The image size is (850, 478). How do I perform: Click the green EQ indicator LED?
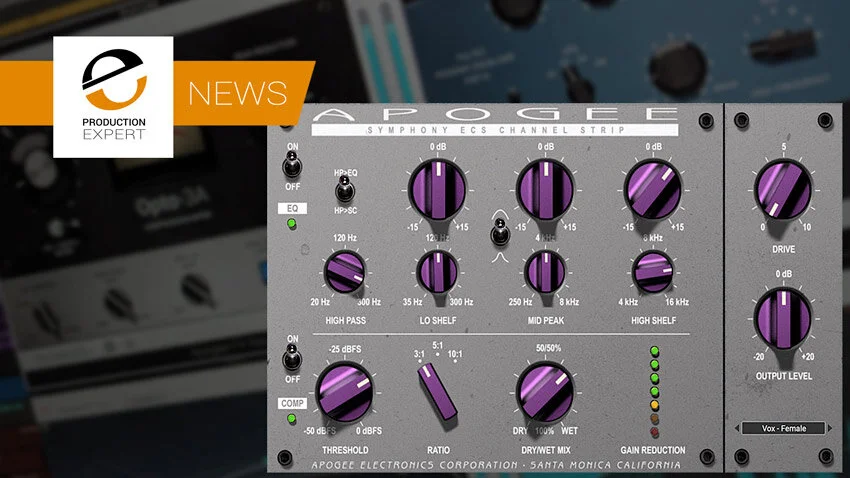pos(292,223)
